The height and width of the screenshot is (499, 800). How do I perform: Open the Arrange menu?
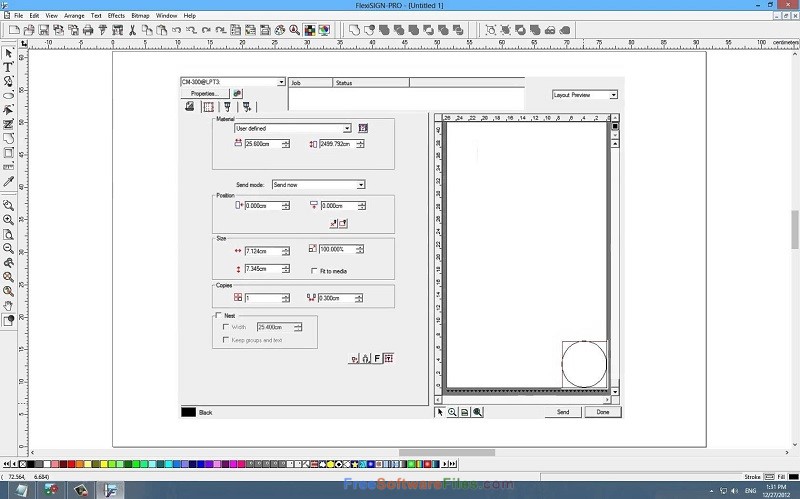click(x=74, y=16)
